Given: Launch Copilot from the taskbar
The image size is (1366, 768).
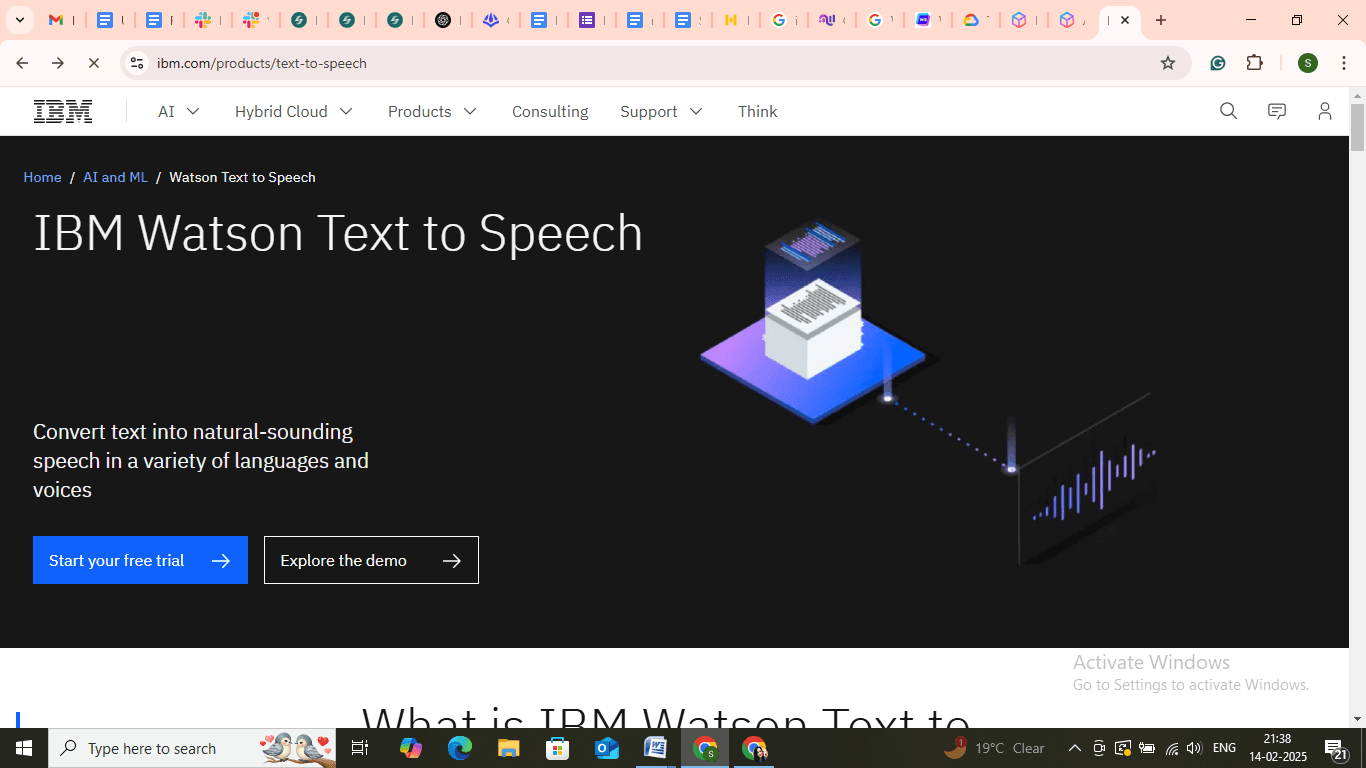Looking at the screenshot, I should [411, 748].
